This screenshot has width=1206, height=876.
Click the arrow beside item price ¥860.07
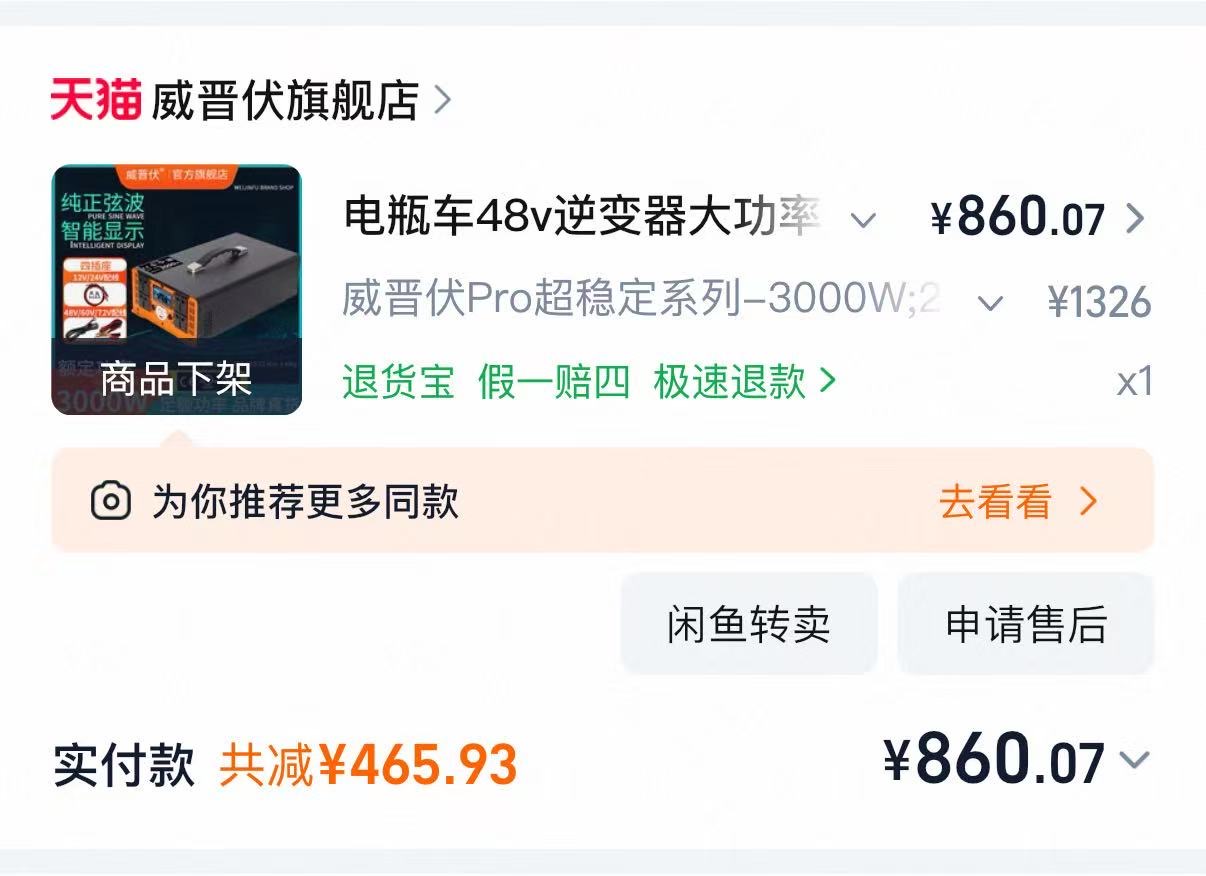tap(1135, 217)
